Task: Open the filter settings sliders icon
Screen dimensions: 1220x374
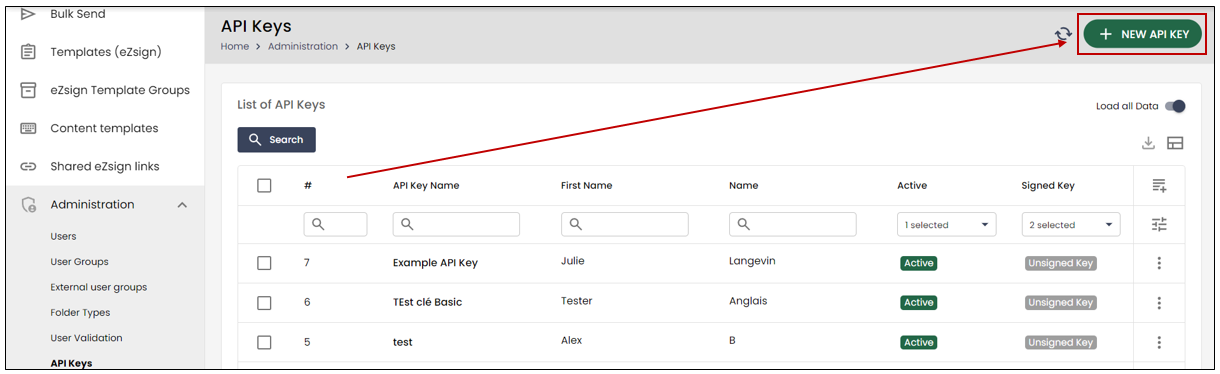Action: 1159,225
